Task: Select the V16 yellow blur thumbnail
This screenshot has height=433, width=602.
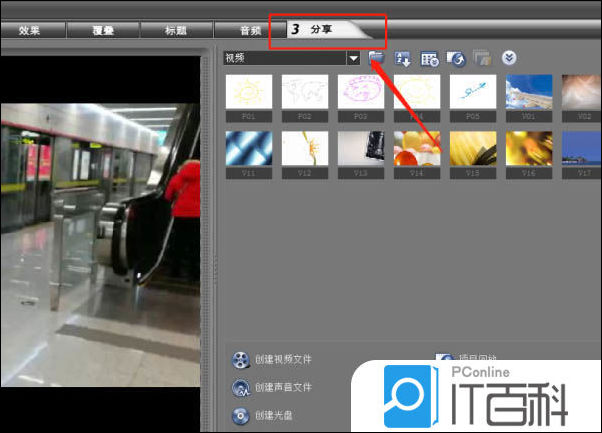Action: [529, 149]
